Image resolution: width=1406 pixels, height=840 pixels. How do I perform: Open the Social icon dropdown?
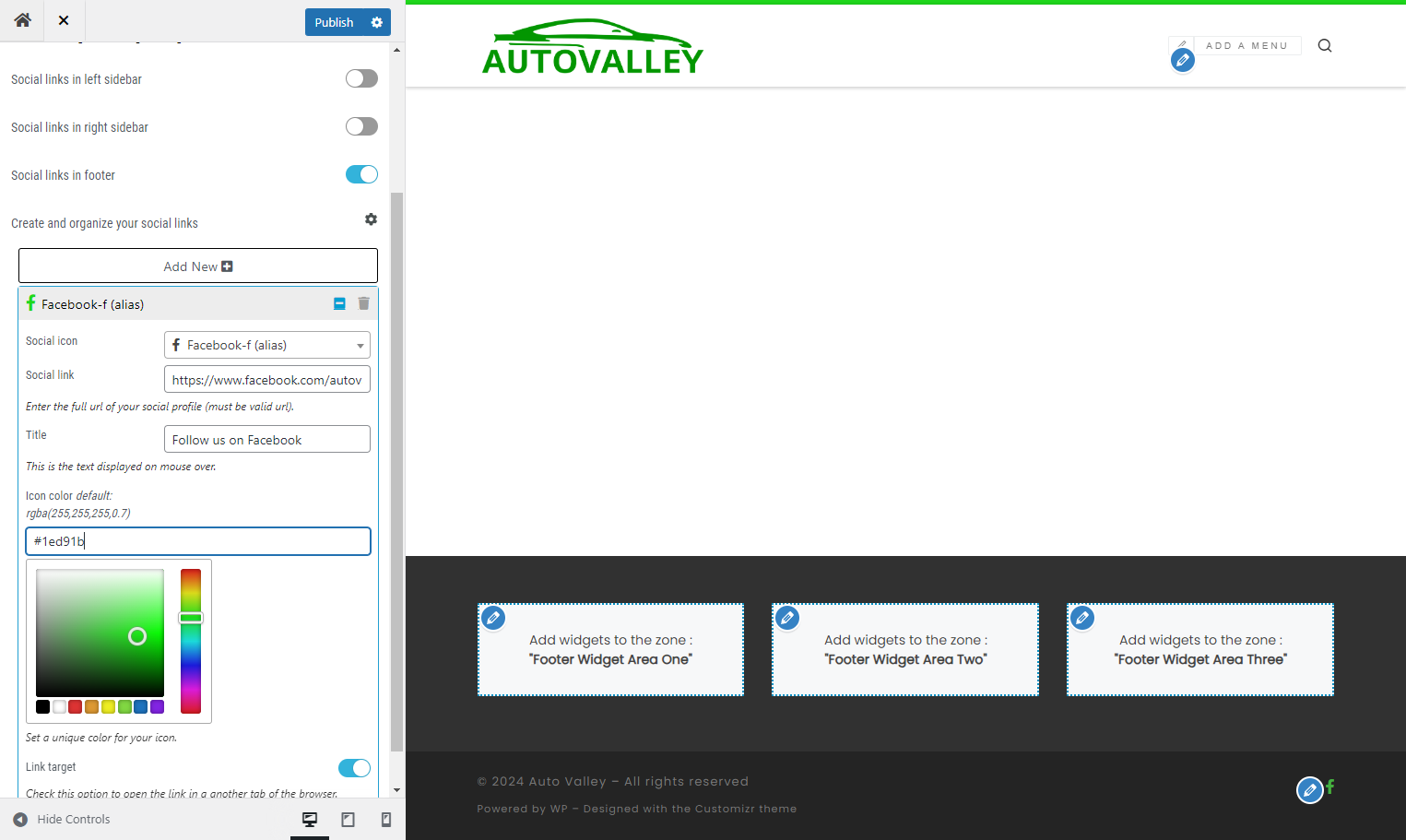click(x=267, y=345)
